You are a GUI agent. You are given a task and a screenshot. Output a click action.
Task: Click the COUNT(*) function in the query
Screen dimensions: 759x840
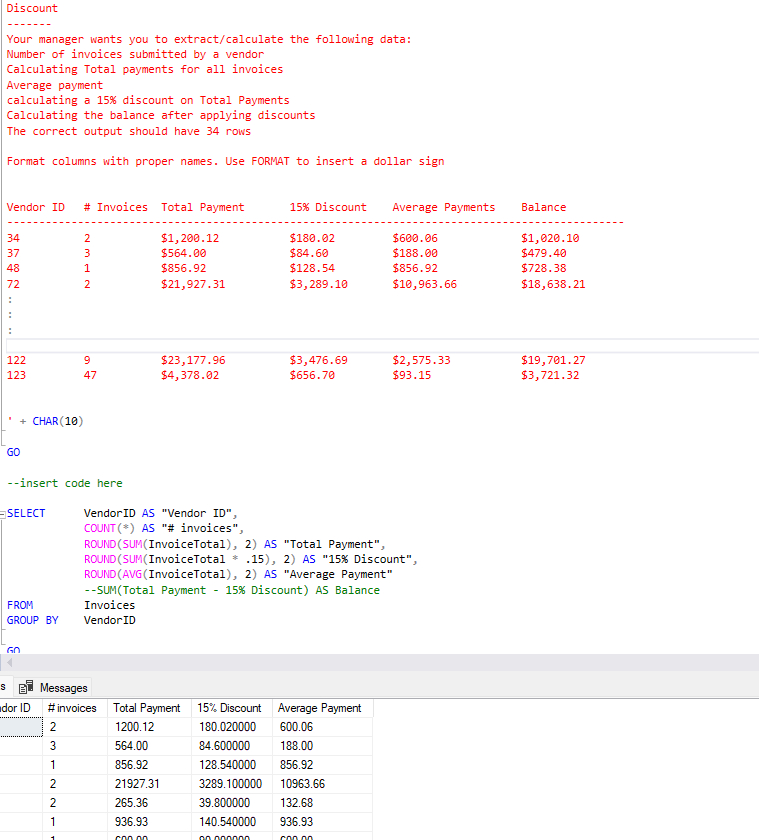click(x=109, y=528)
